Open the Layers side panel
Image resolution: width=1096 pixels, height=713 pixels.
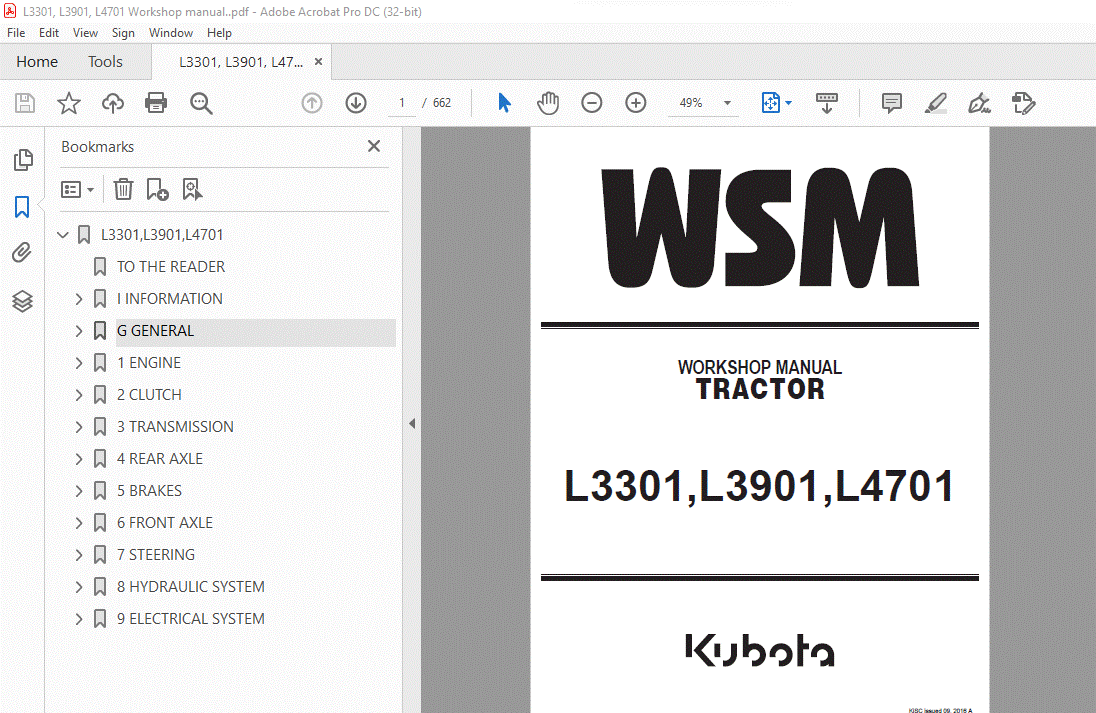tap(22, 301)
